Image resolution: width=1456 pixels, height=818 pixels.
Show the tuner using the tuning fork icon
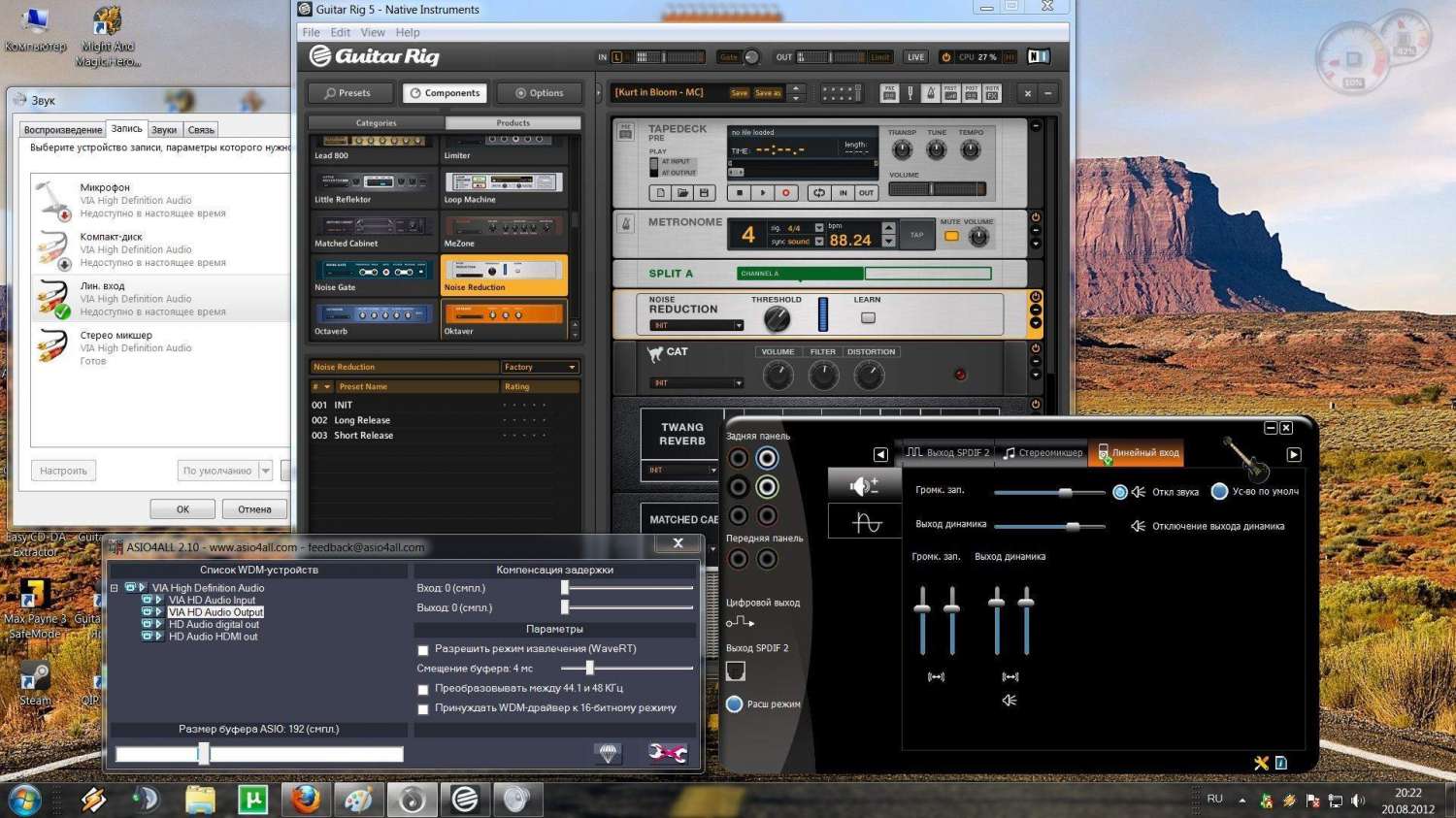click(910, 93)
